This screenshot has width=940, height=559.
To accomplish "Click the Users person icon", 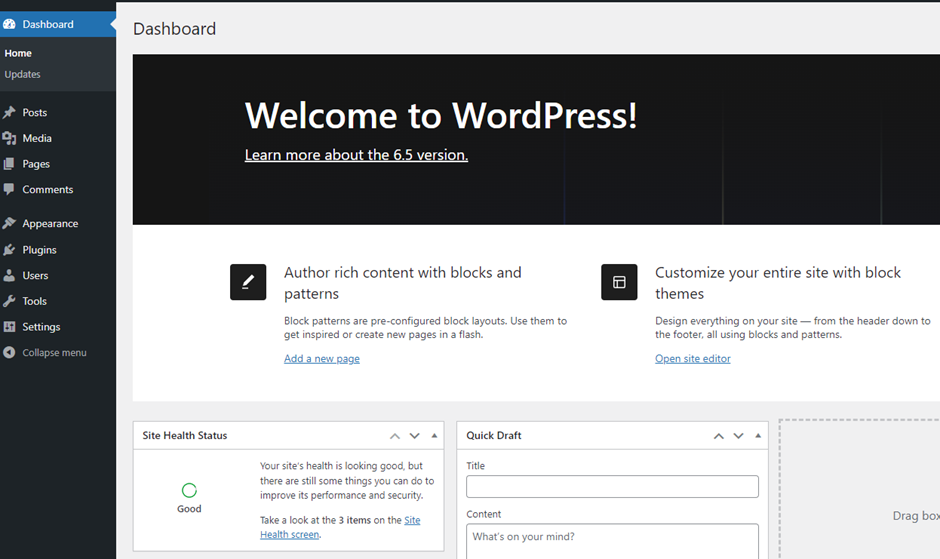I will 10,276.
